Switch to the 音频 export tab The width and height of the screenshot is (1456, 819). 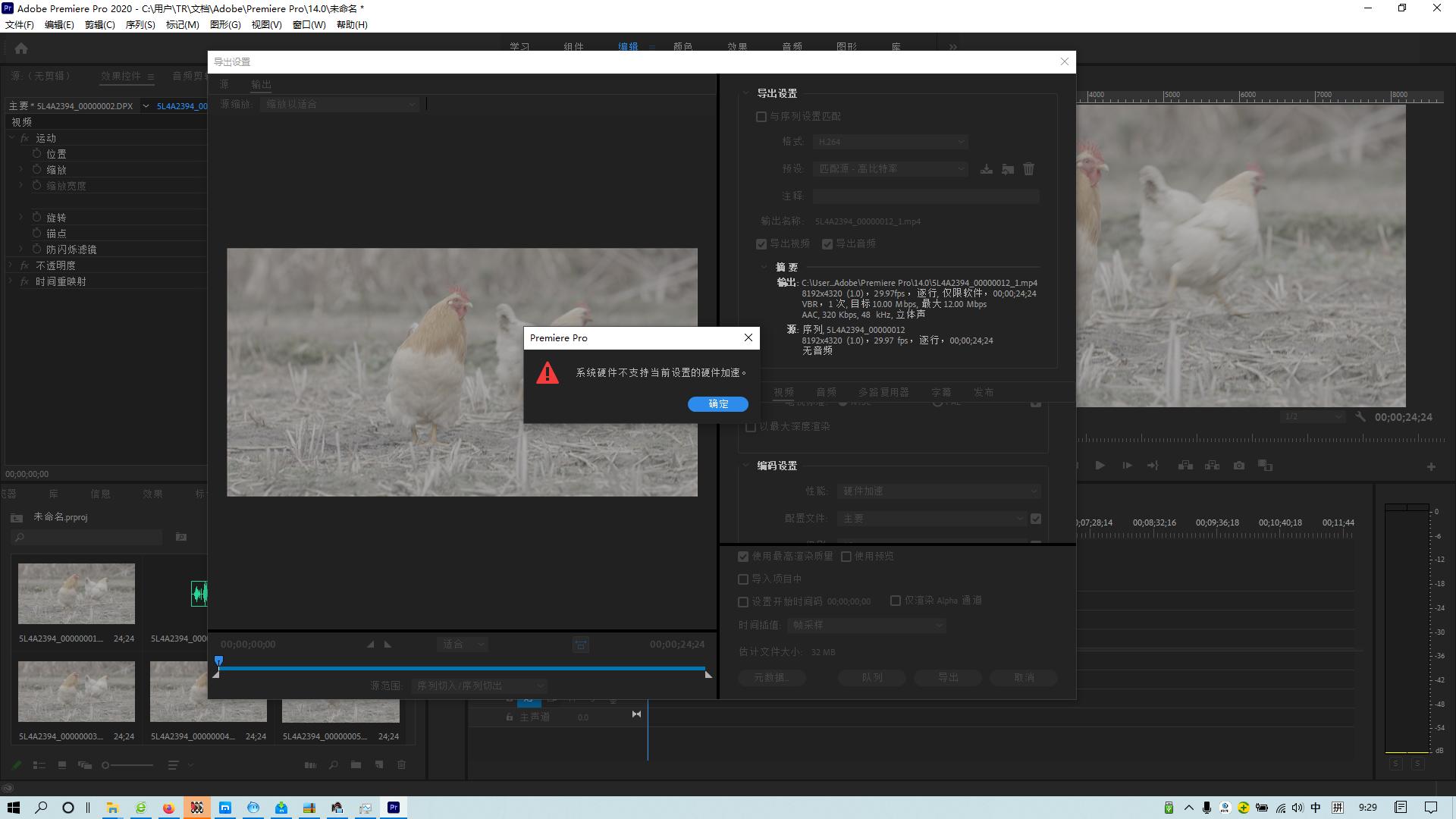click(x=826, y=392)
